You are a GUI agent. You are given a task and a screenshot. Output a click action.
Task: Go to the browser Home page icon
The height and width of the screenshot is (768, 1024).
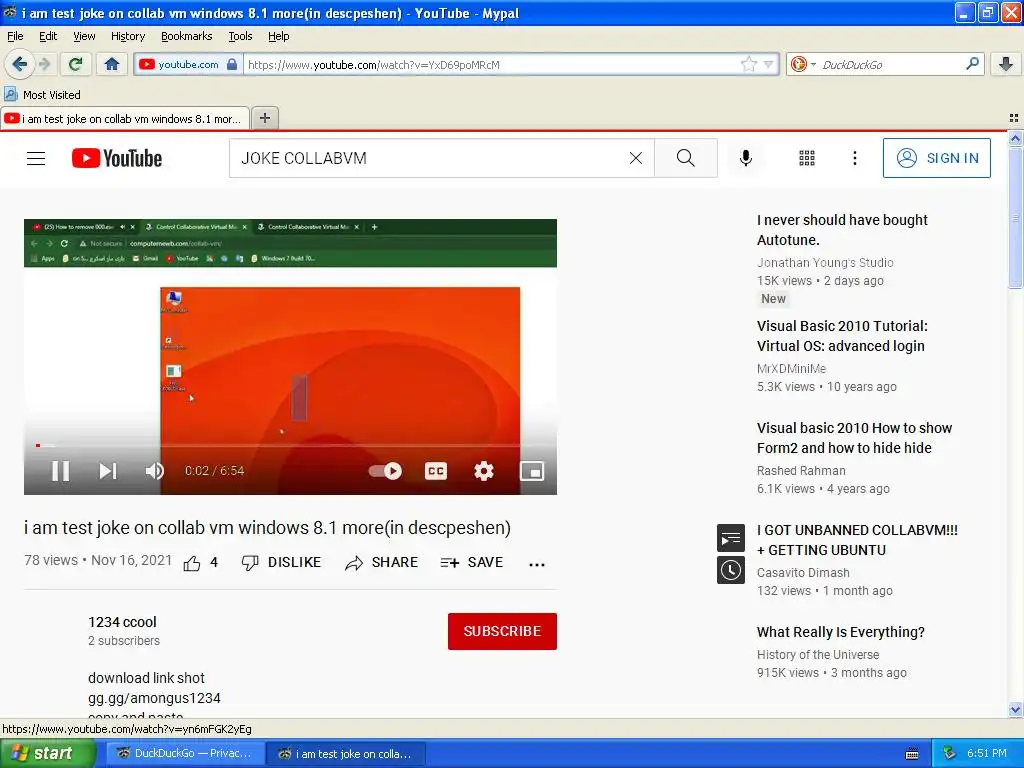coord(112,64)
